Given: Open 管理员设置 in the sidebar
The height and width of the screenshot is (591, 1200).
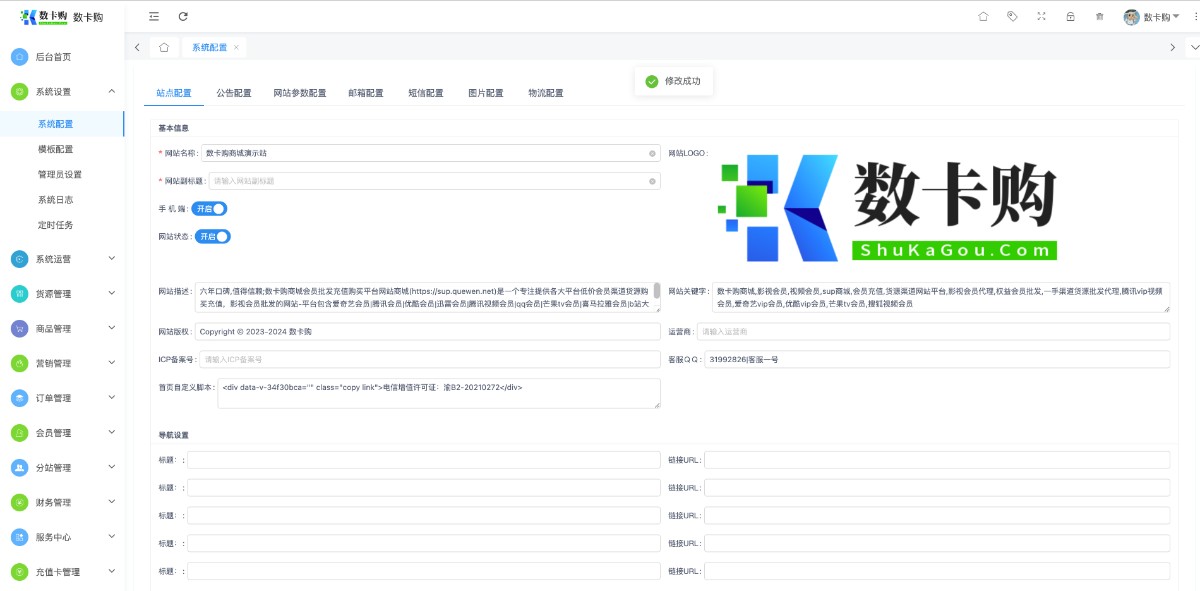Looking at the screenshot, I should click(x=60, y=174).
